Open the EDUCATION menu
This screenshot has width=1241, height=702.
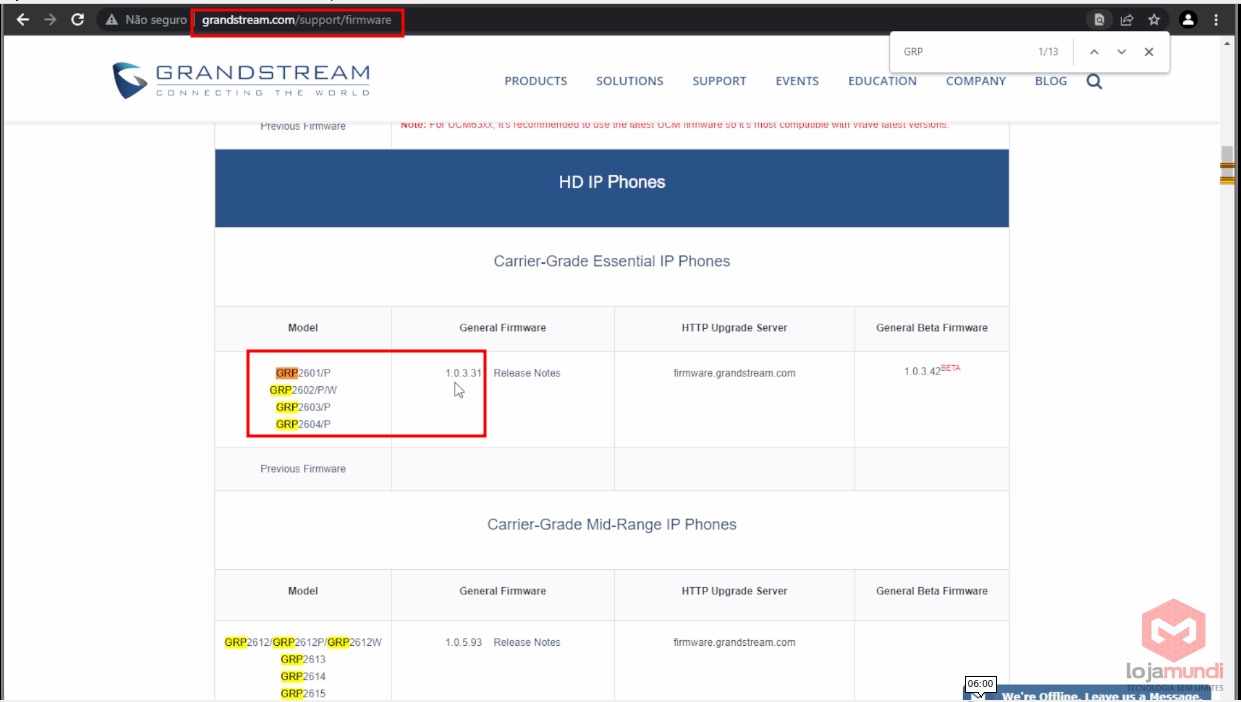coord(882,81)
